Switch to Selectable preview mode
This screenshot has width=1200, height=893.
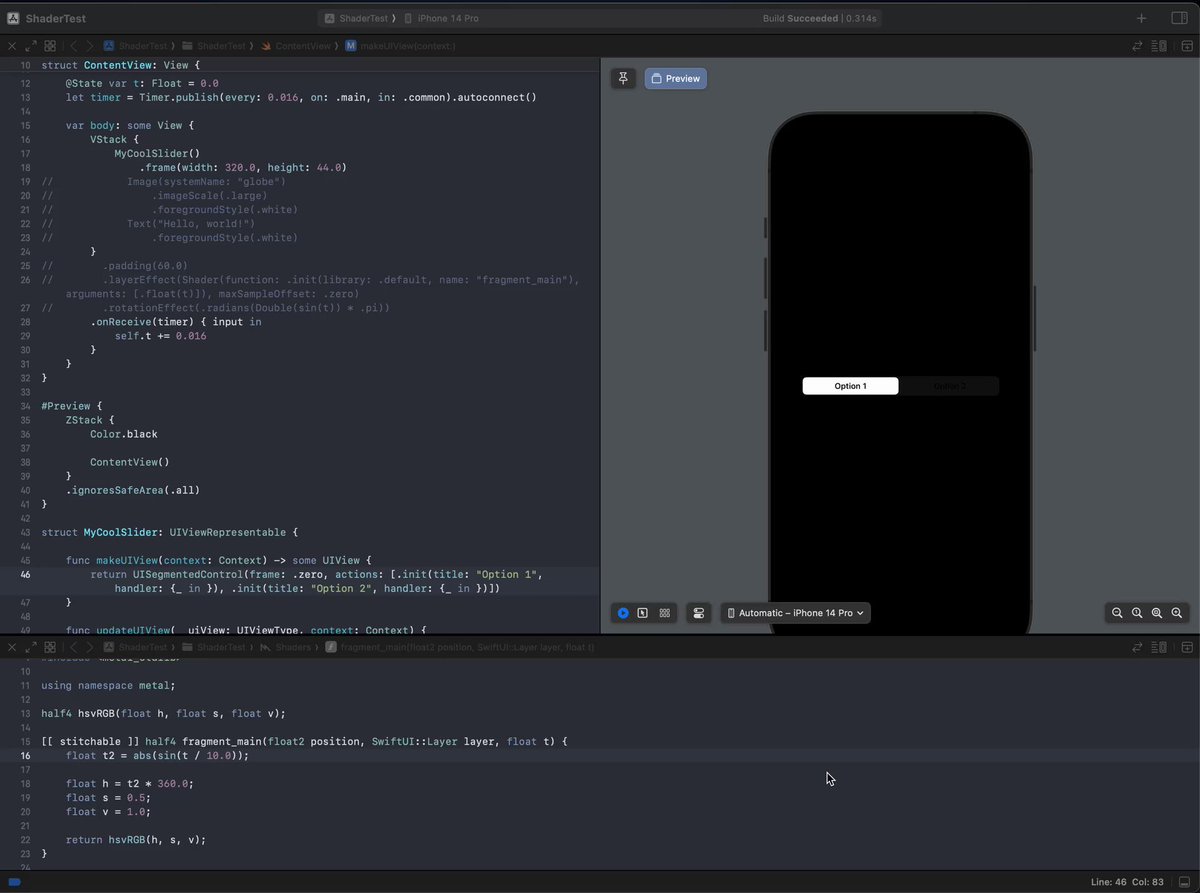tap(643, 613)
